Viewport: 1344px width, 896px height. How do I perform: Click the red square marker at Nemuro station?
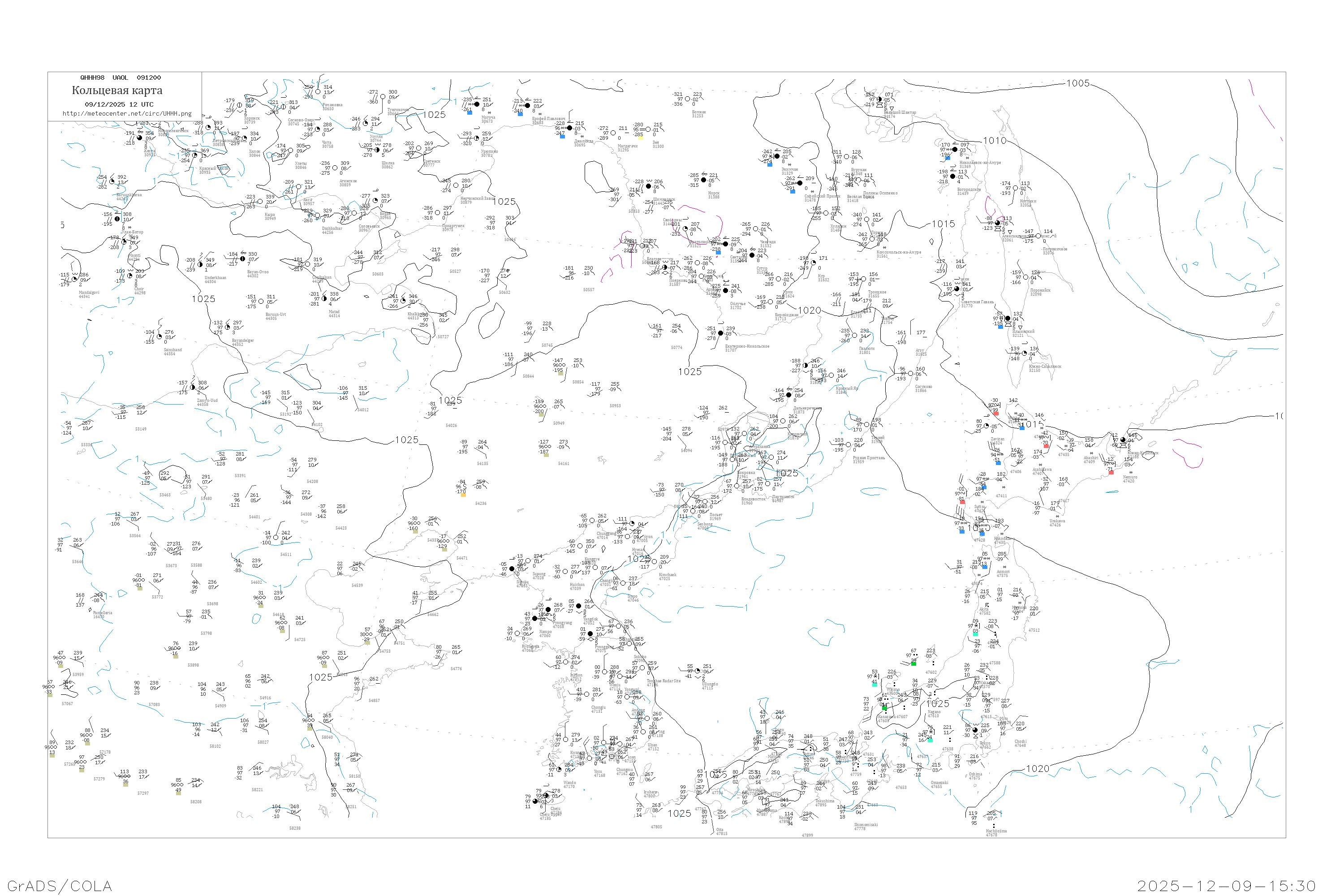pyautogui.click(x=1111, y=473)
